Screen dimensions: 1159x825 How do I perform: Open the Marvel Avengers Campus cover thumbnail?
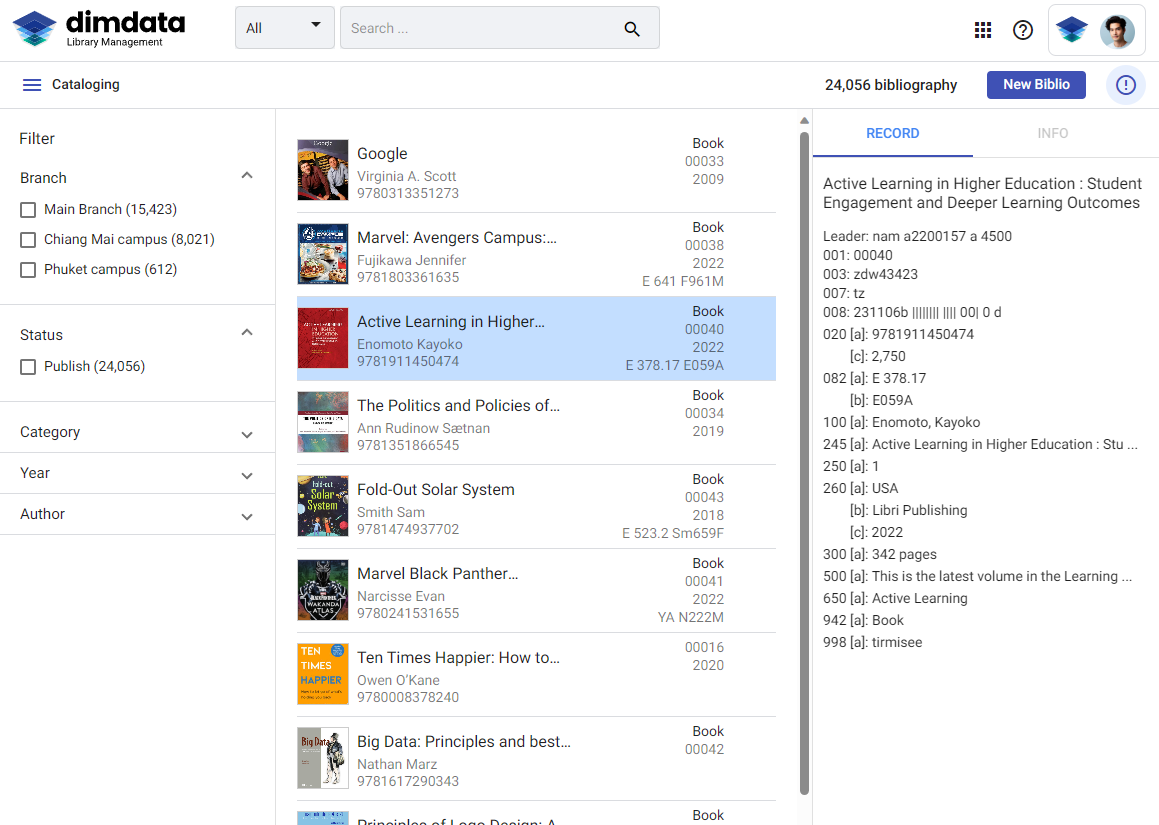(322, 254)
